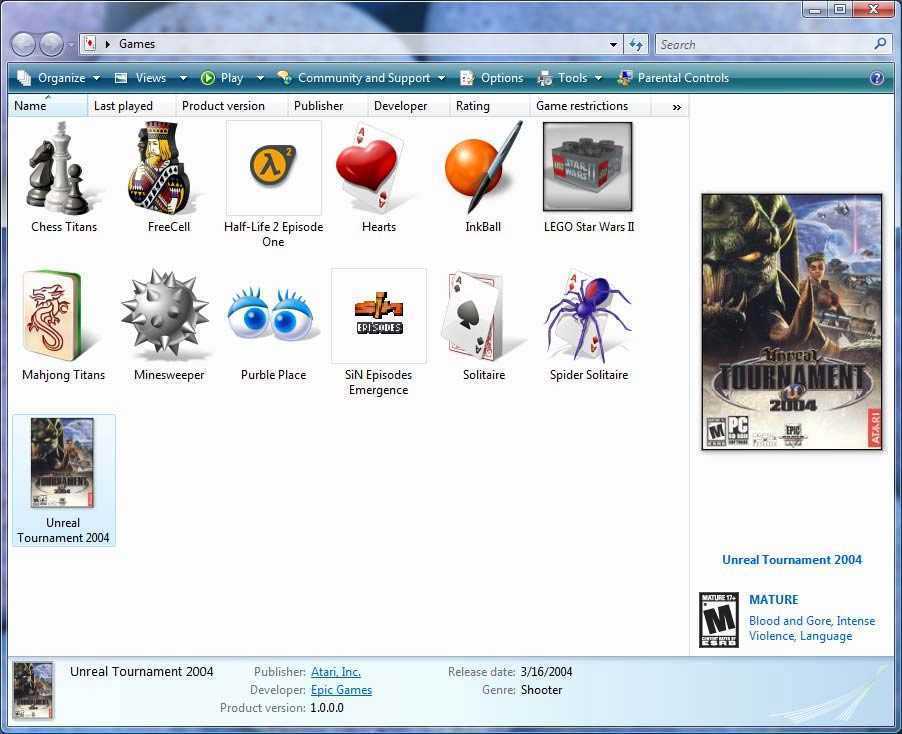
Task: Expand the Play dropdown arrow
Action: coord(260,78)
